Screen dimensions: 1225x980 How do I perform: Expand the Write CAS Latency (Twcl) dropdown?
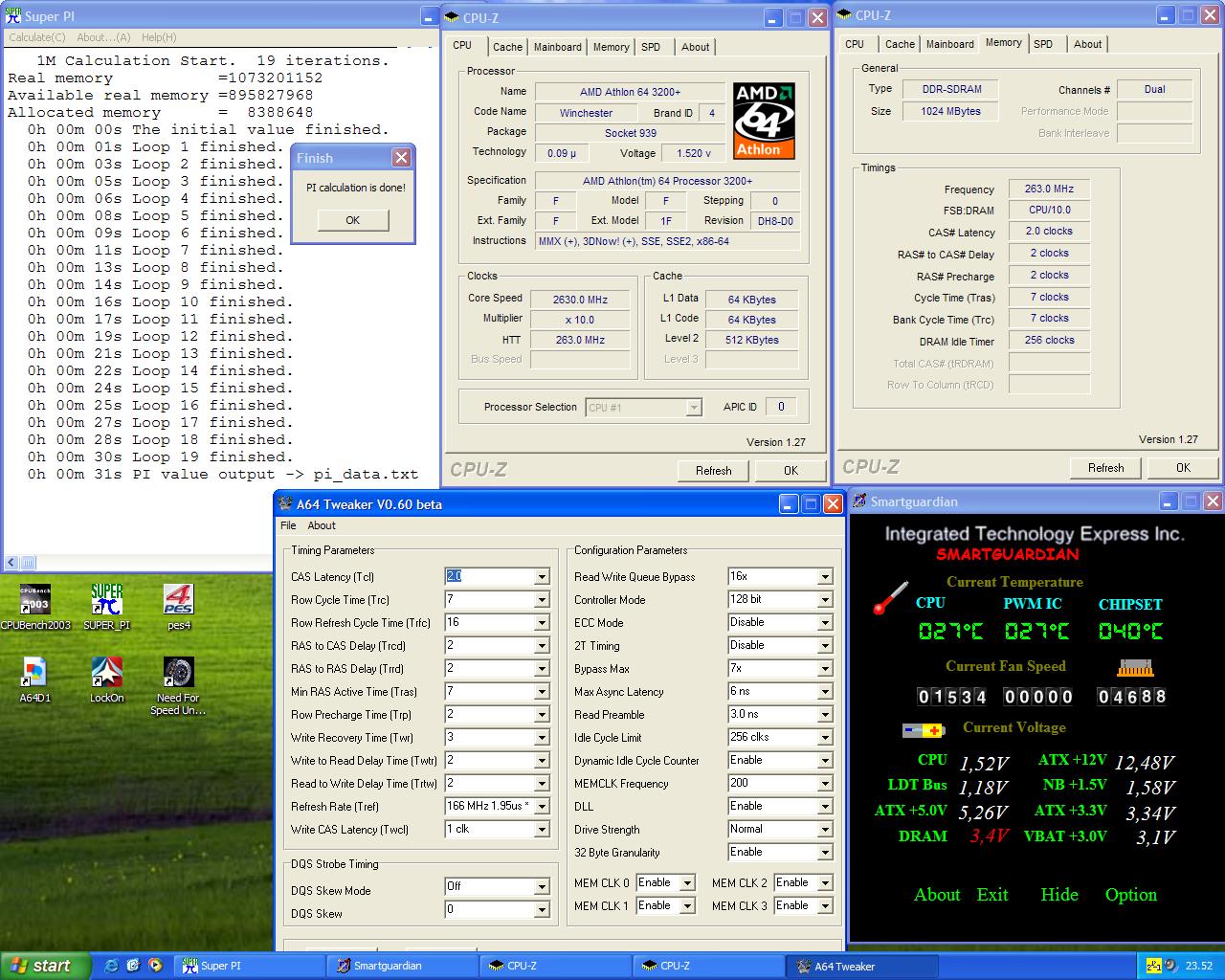tap(542, 830)
